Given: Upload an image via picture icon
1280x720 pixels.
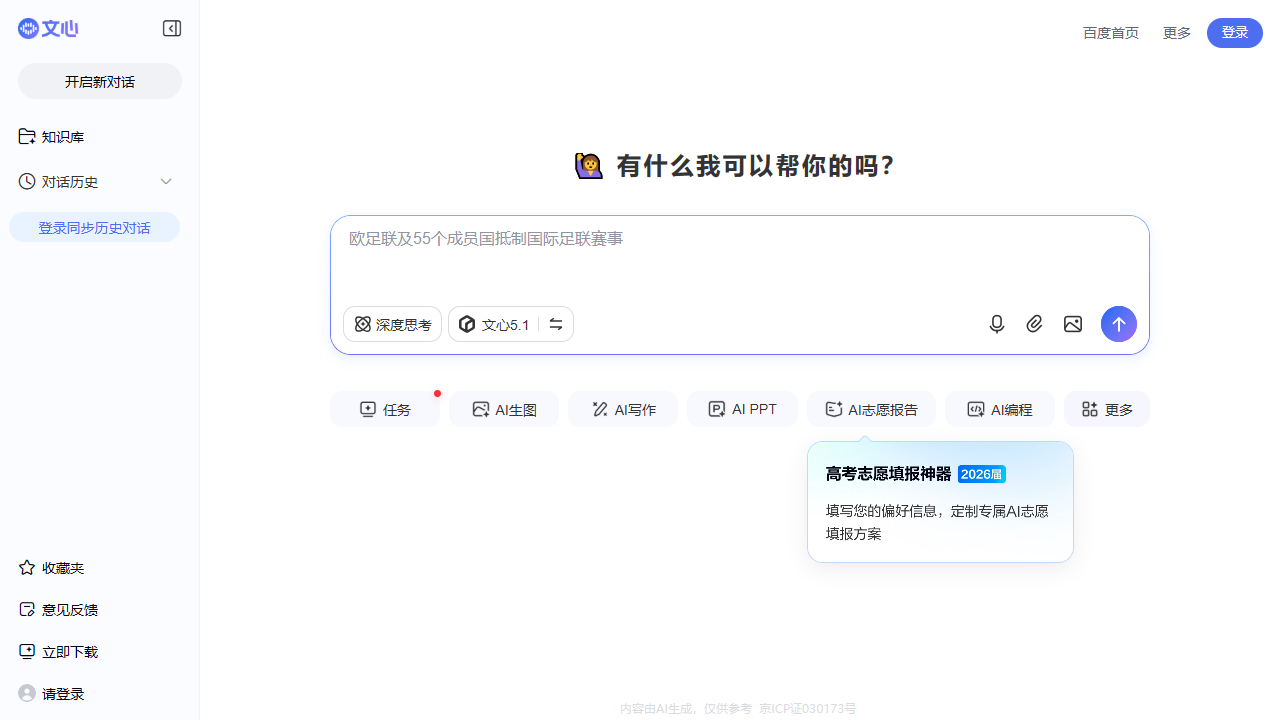Looking at the screenshot, I should tap(1073, 324).
